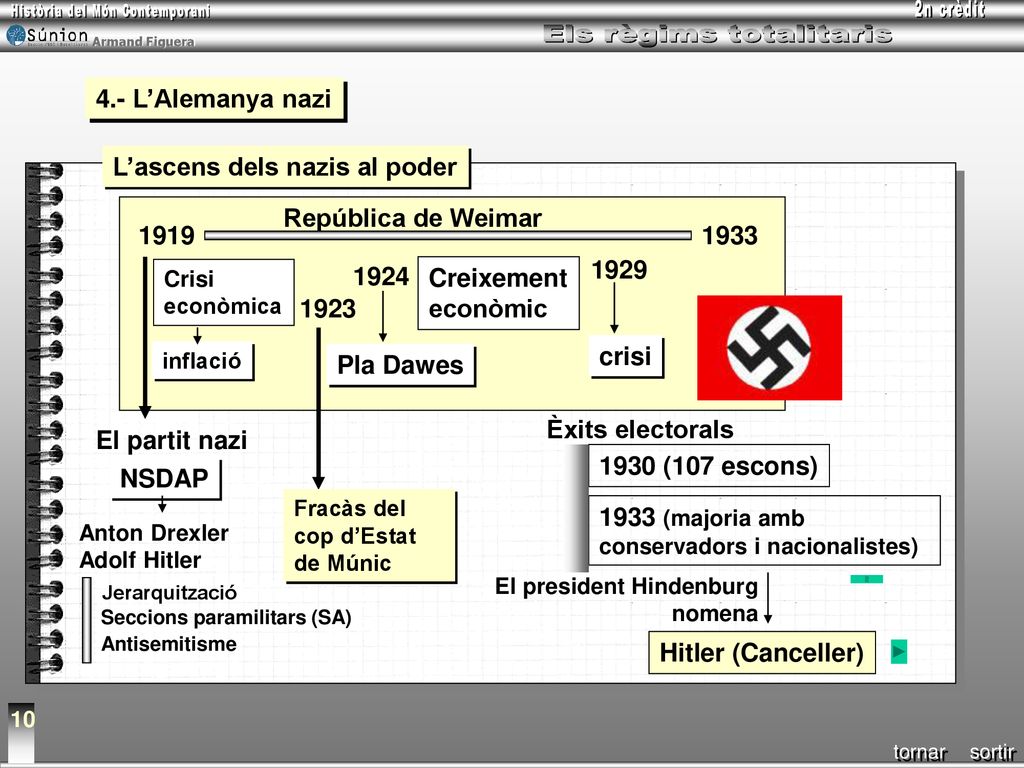The height and width of the screenshot is (768, 1024).
Task: Click the year '1924'
Action: pos(381,277)
